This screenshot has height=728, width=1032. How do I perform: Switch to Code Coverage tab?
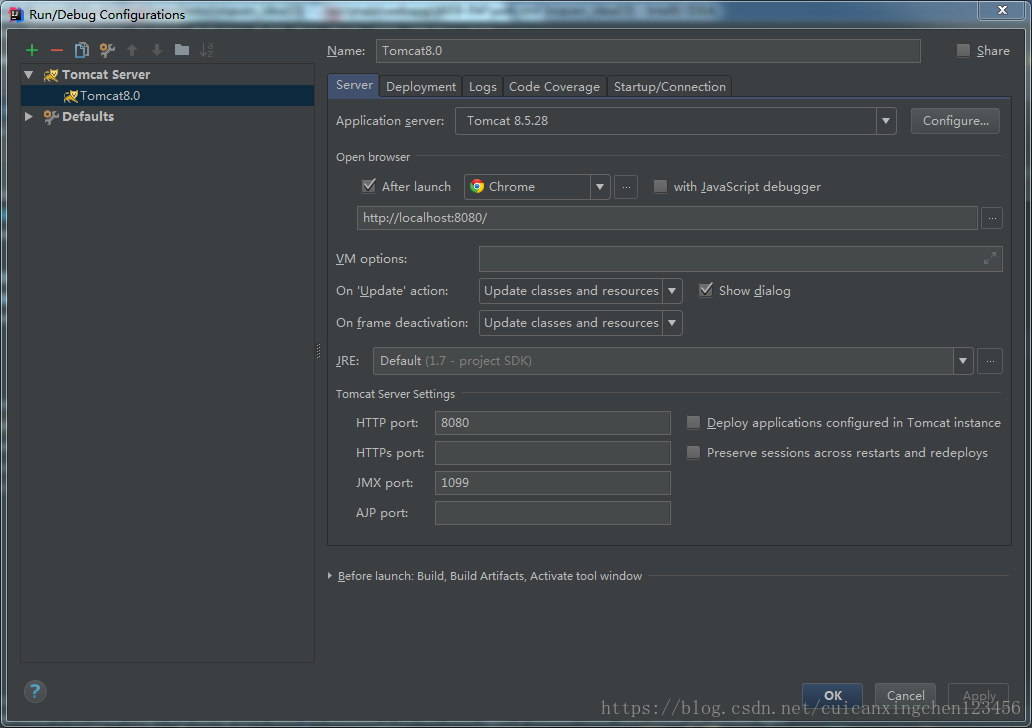coord(554,87)
